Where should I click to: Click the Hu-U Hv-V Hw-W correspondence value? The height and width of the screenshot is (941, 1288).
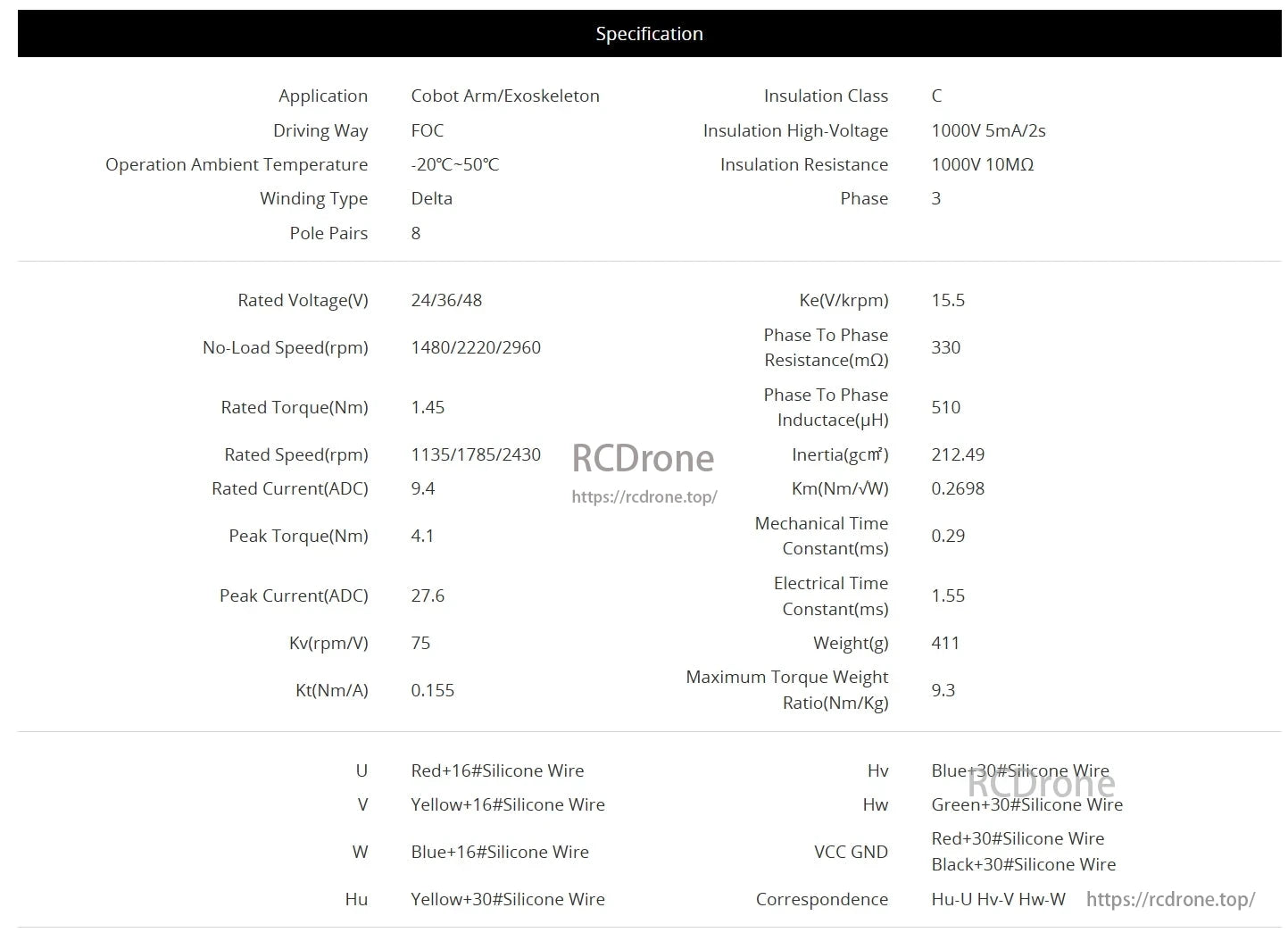[998, 899]
